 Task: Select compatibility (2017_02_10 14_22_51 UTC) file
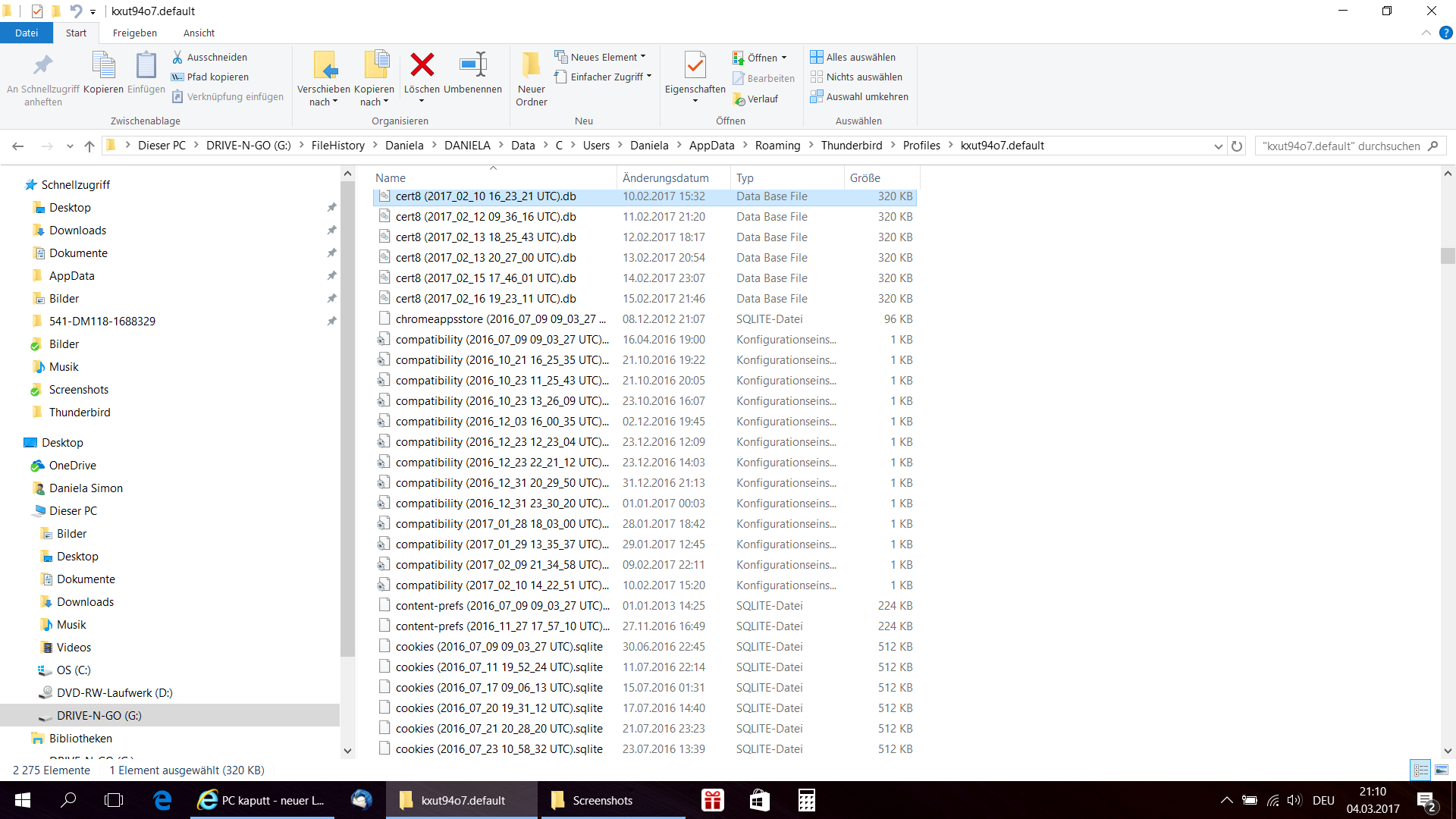coord(645,585)
